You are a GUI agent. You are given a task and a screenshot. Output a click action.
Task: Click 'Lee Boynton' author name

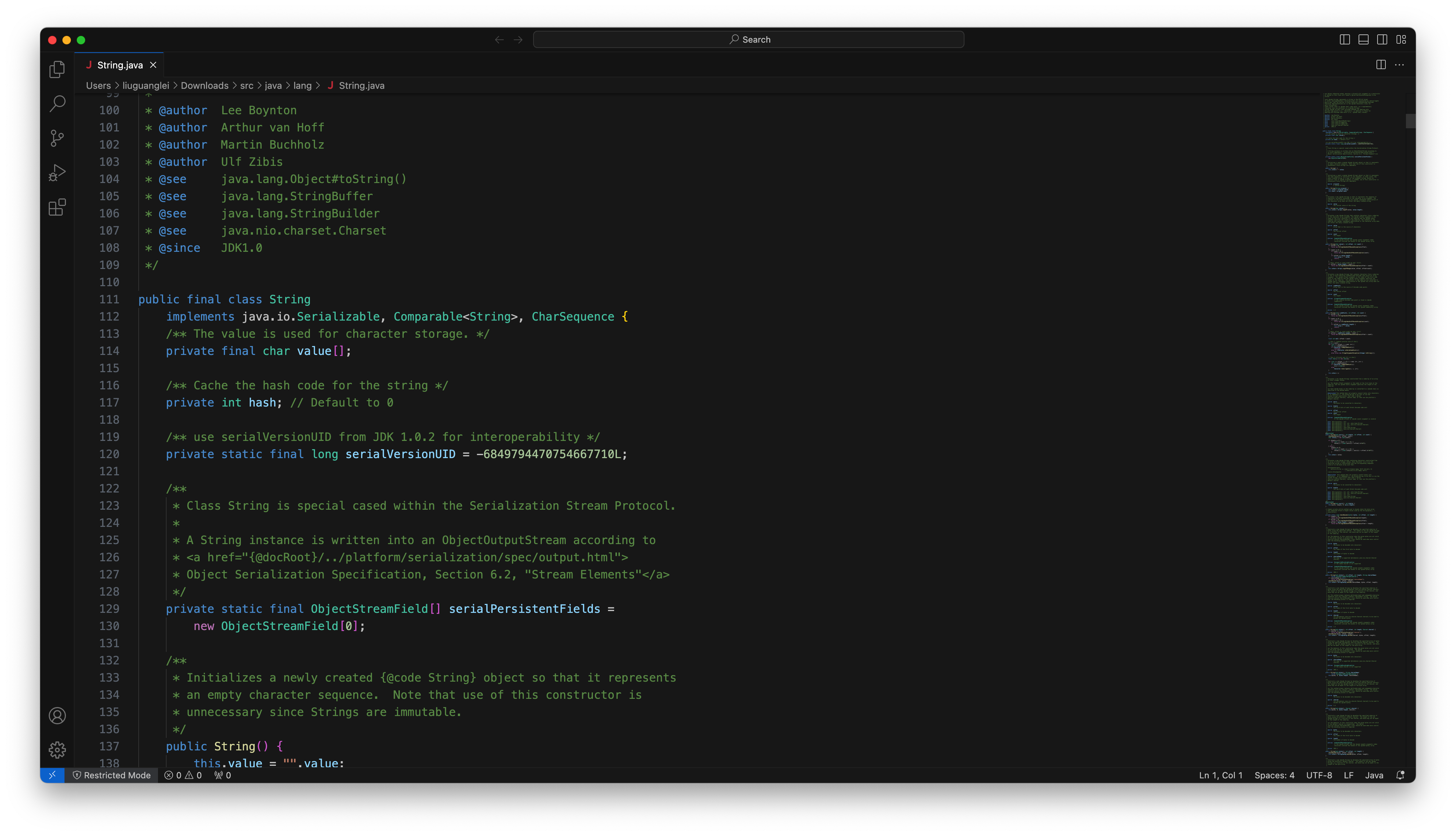[258, 110]
